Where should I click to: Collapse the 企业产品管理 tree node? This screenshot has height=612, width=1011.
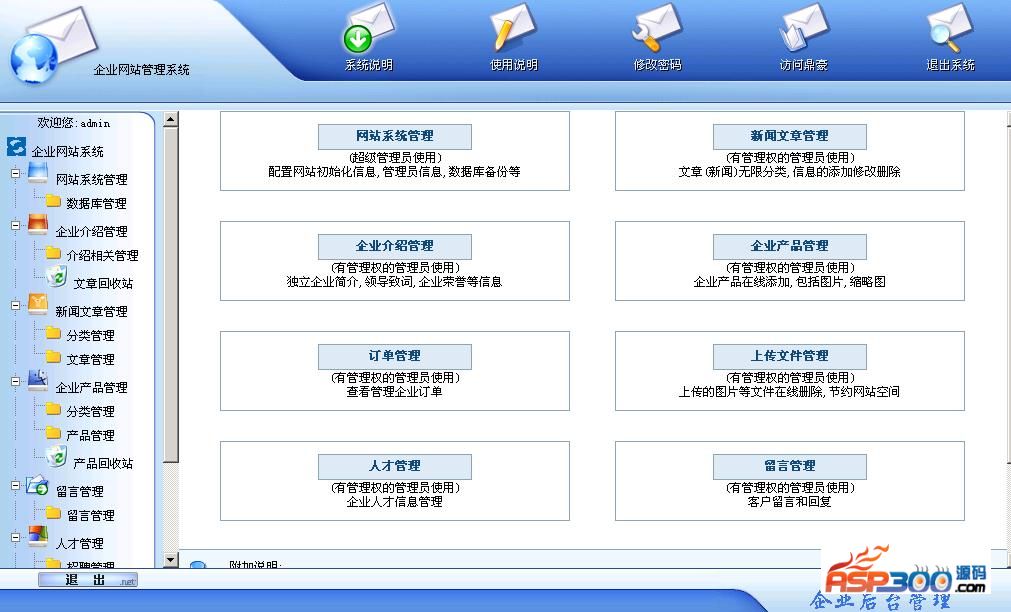(15, 382)
